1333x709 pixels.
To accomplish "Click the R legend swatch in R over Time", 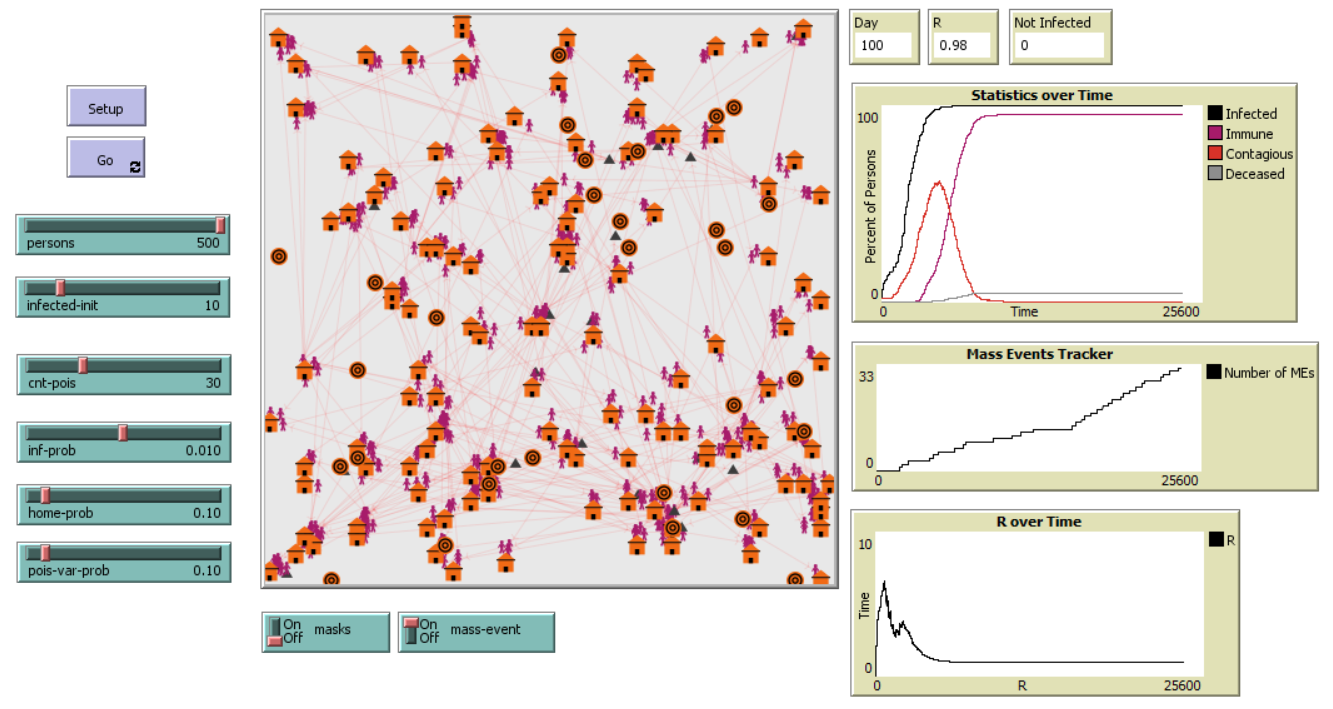I will [1216, 540].
